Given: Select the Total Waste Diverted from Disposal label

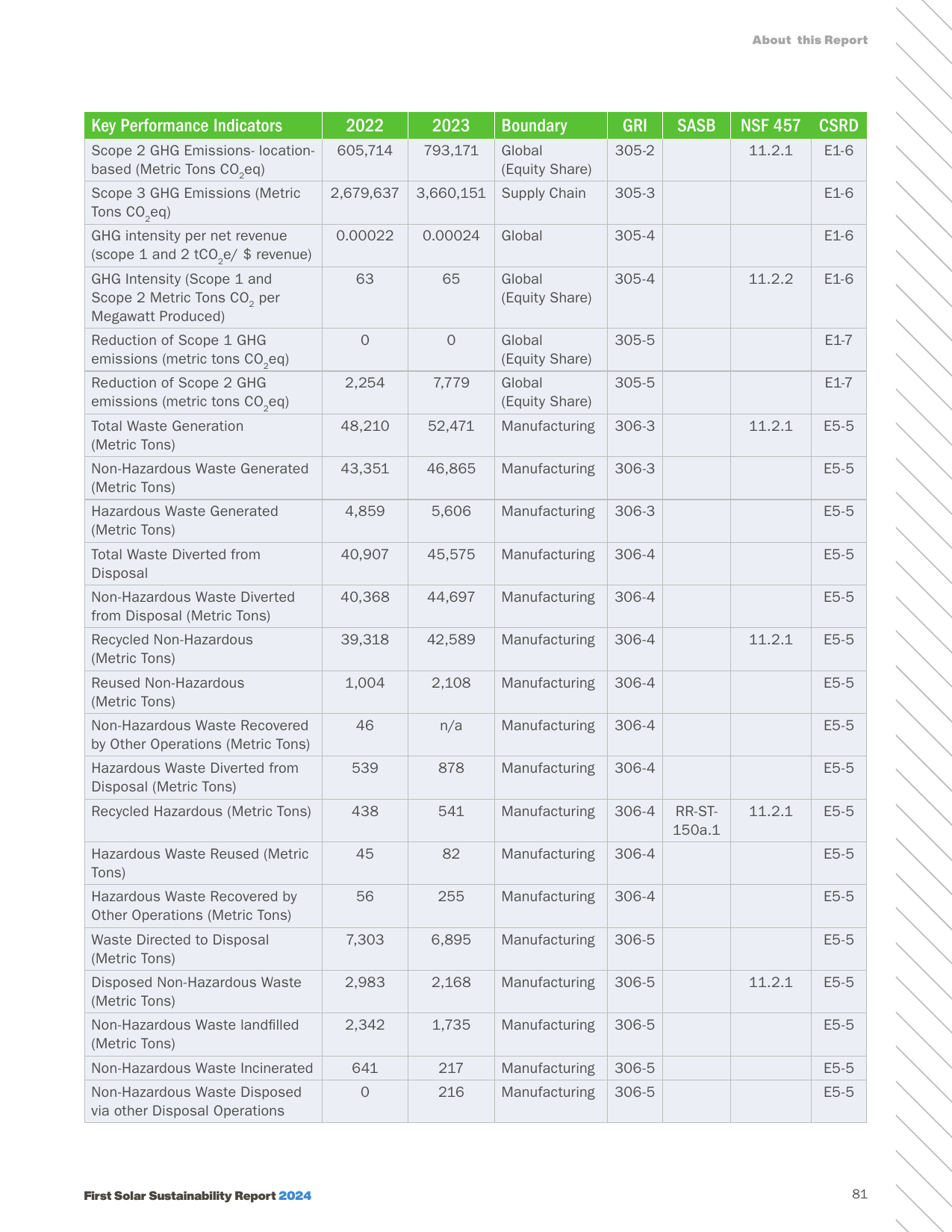Looking at the screenshot, I should tap(176, 564).
